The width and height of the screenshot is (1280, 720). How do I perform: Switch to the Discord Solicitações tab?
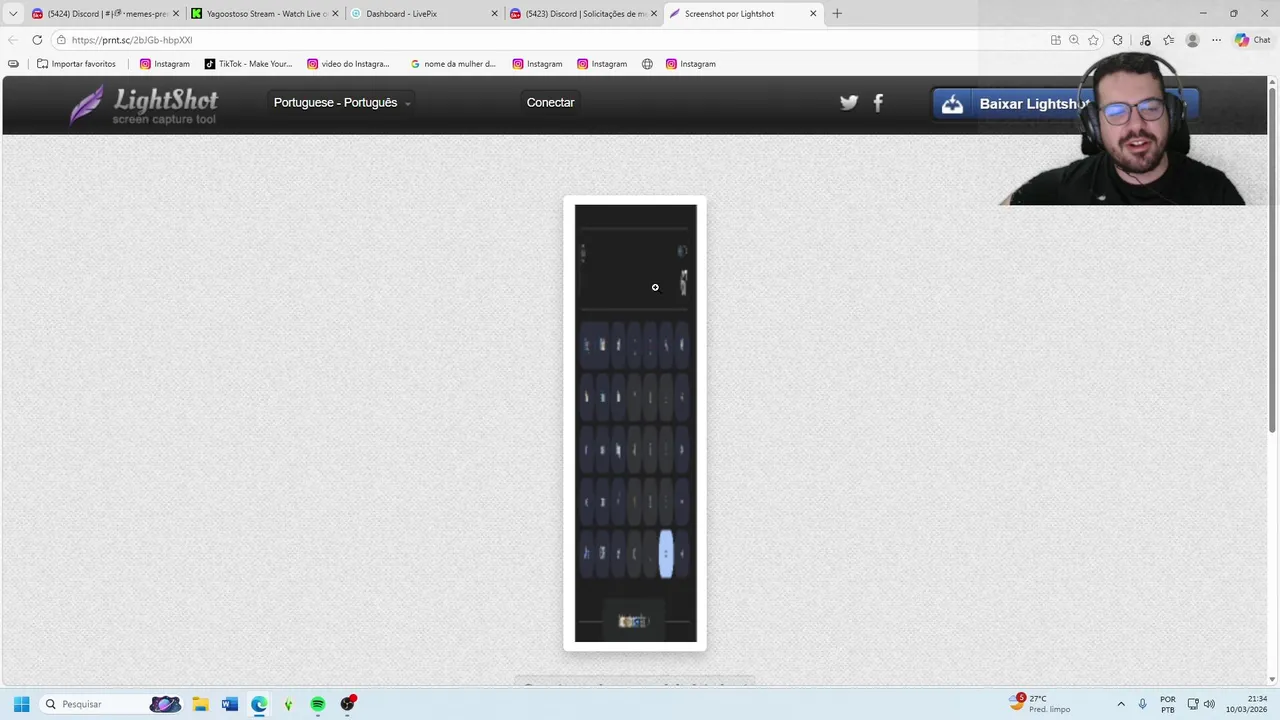(x=584, y=14)
